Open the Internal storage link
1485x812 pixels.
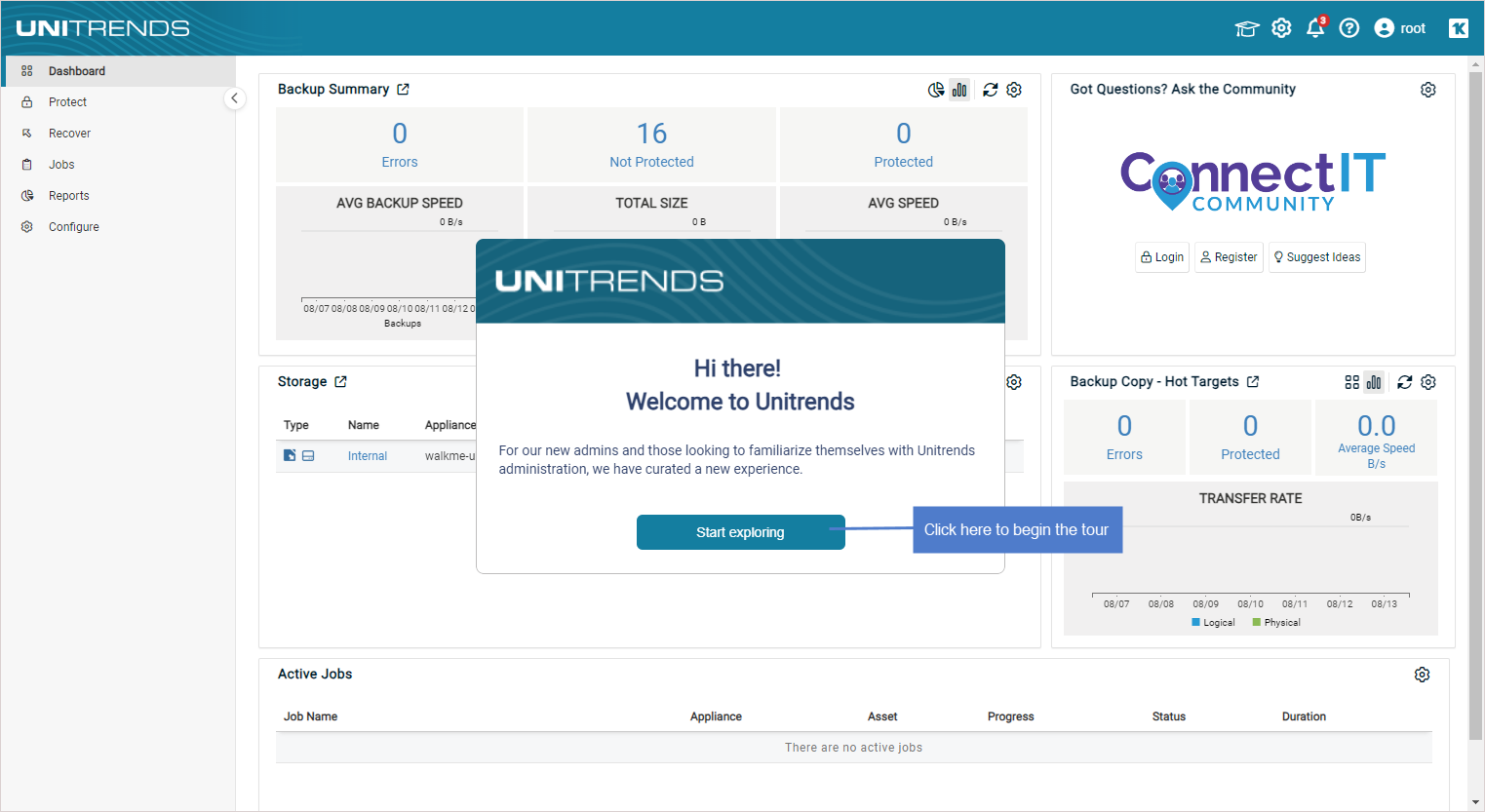pos(368,456)
